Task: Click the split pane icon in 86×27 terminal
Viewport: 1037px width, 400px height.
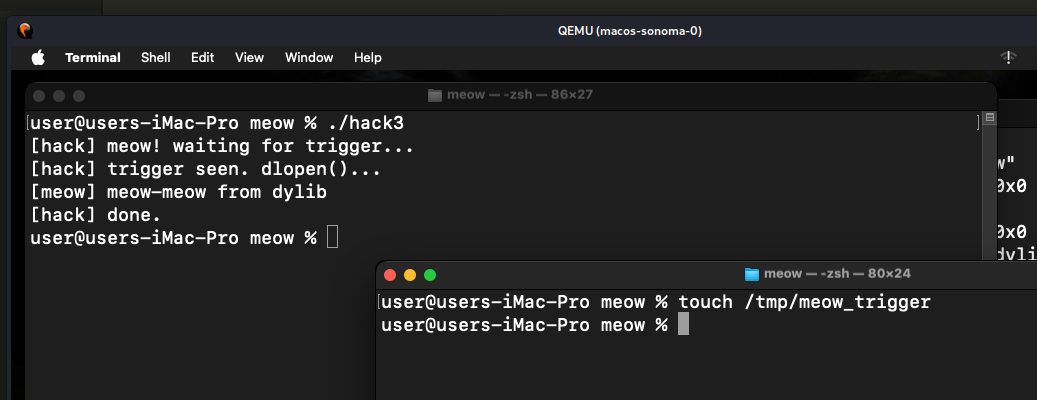Action: click(x=990, y=118)
